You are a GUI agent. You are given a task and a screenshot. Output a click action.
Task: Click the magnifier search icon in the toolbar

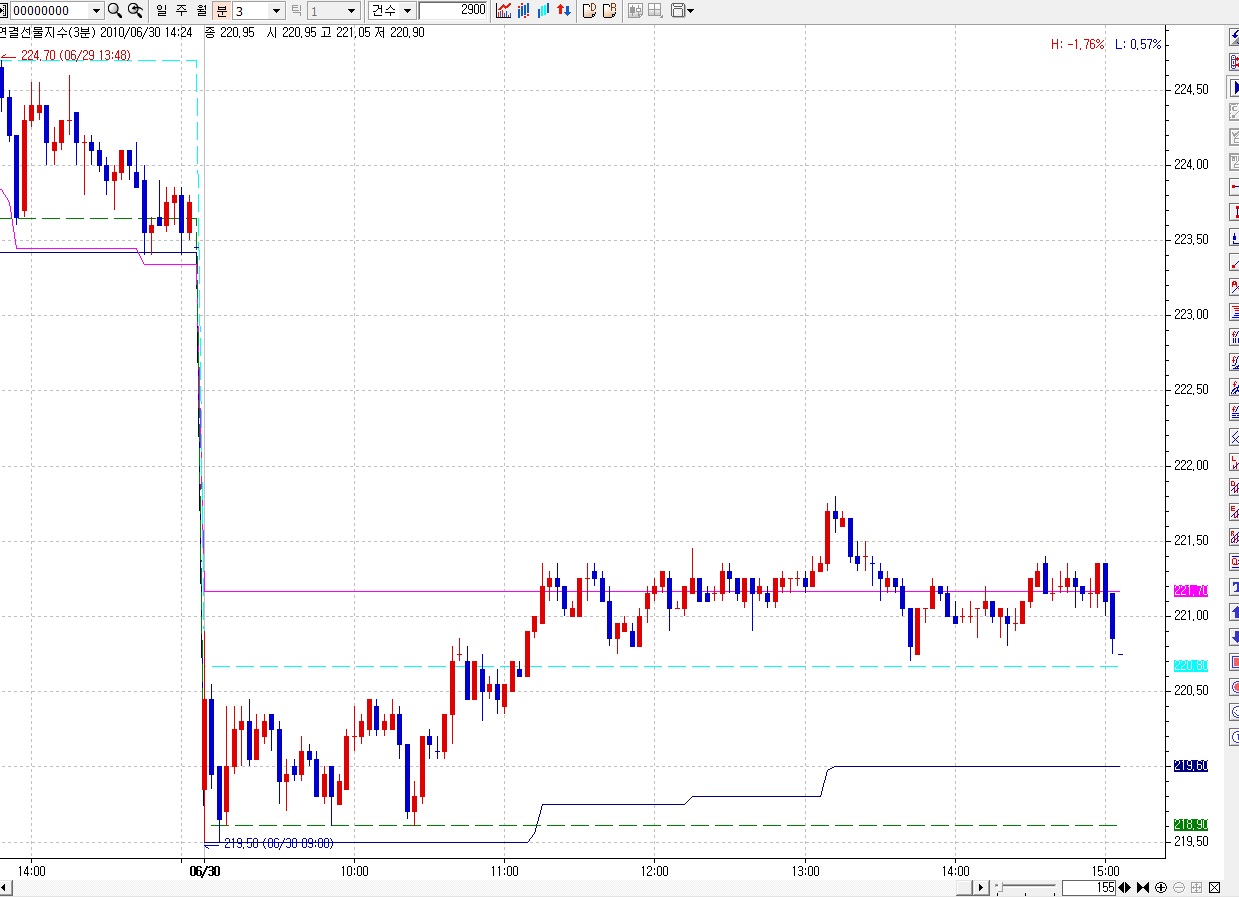point(115,11)
